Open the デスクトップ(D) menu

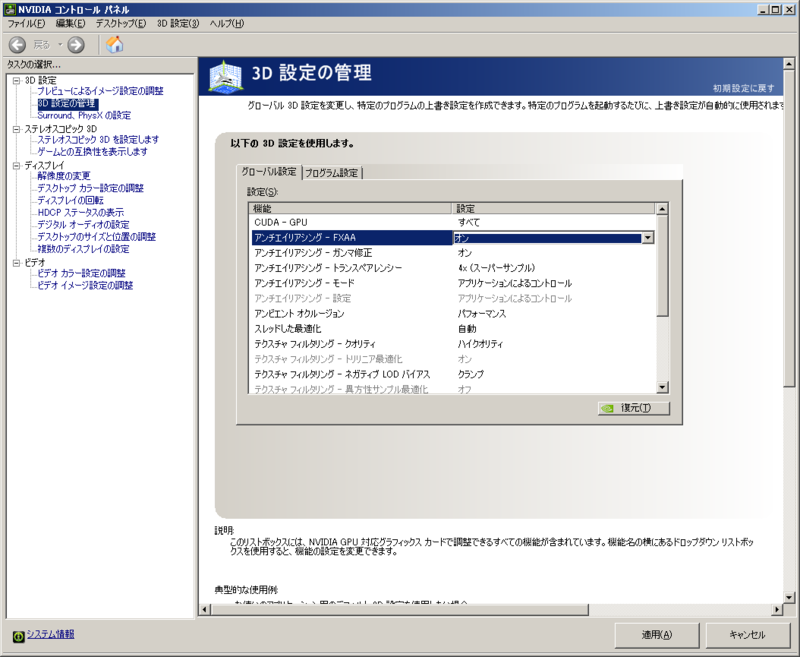(120, 23)
